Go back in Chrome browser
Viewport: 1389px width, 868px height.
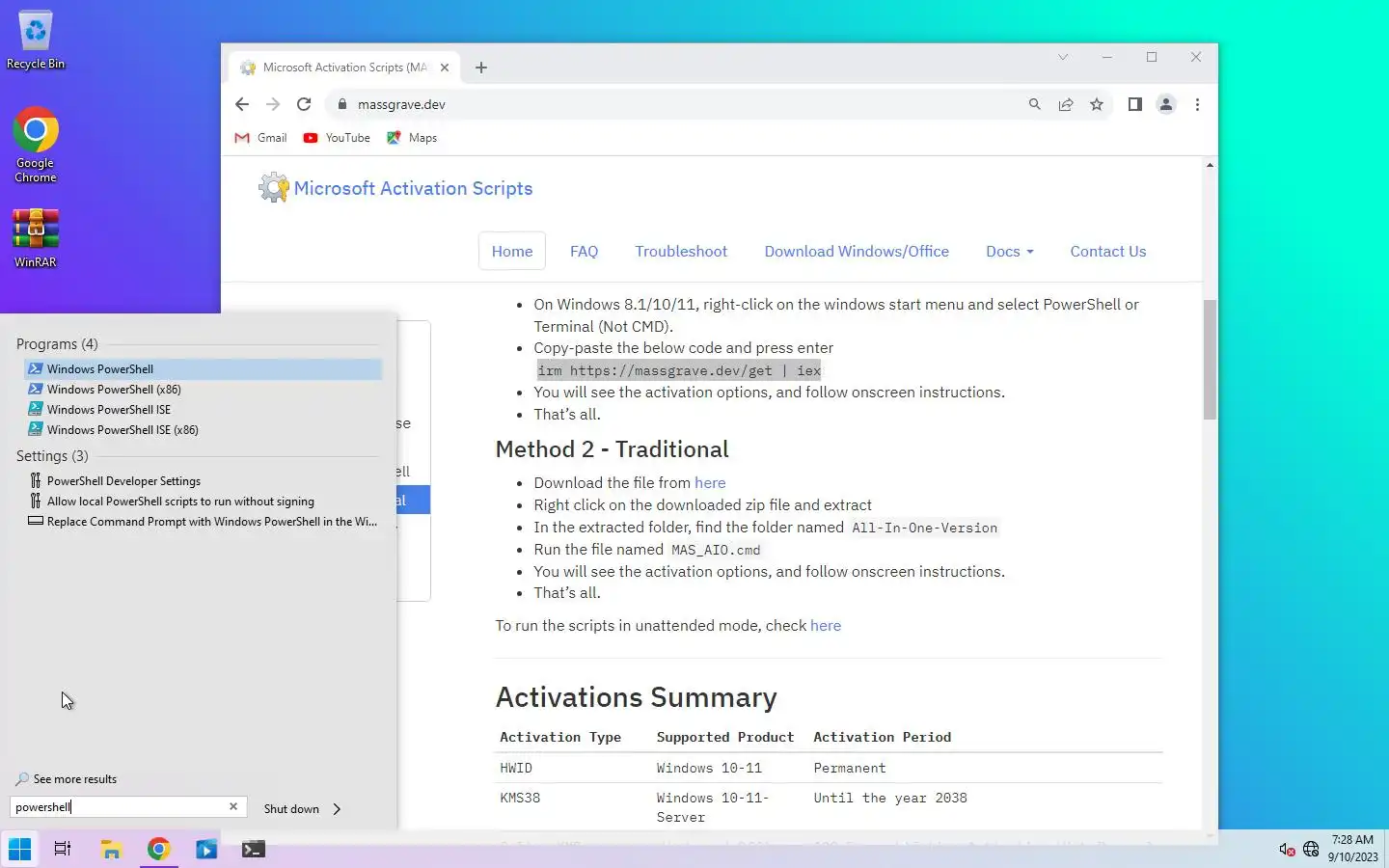point(242,104)
